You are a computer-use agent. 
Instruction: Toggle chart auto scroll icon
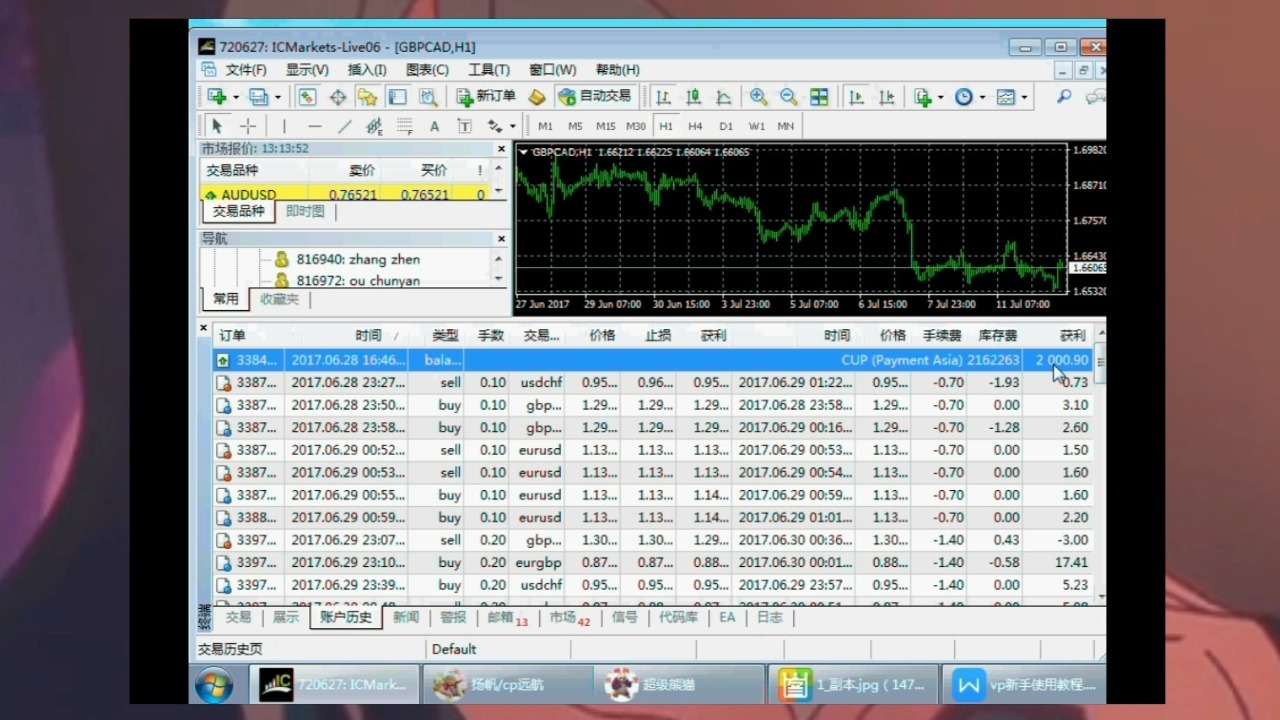(856, 97)
